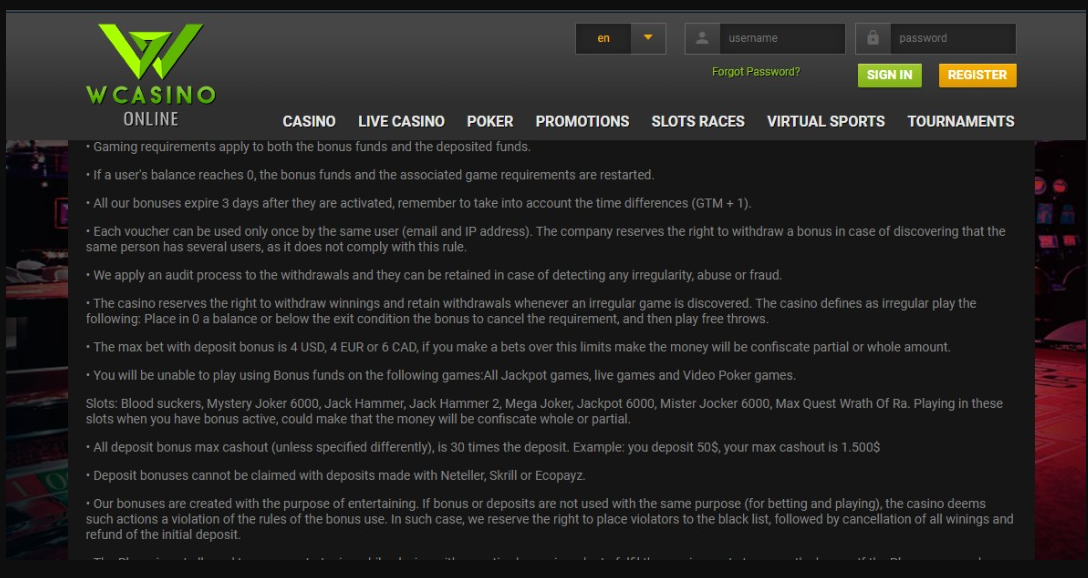
Task: Focus the password input field
Action: pos(952,38)
